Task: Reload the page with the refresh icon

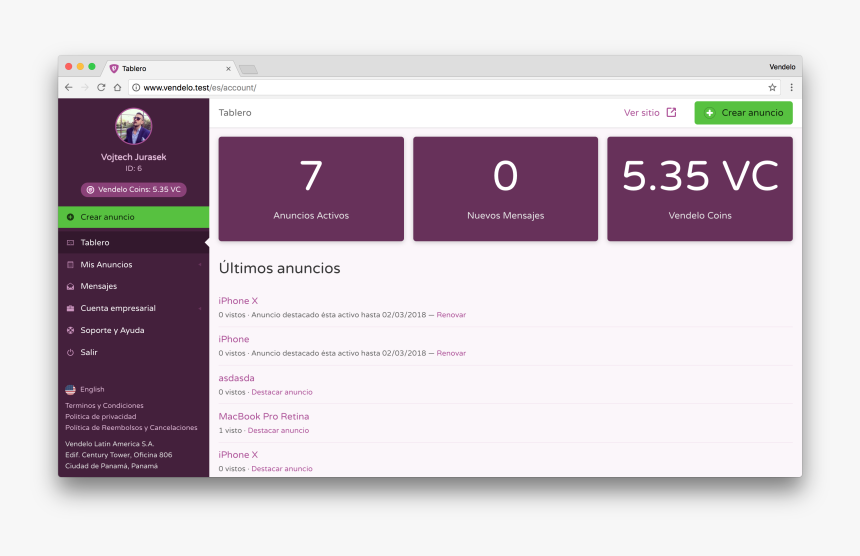Action: pyautogui.click(x=101, y=87)
